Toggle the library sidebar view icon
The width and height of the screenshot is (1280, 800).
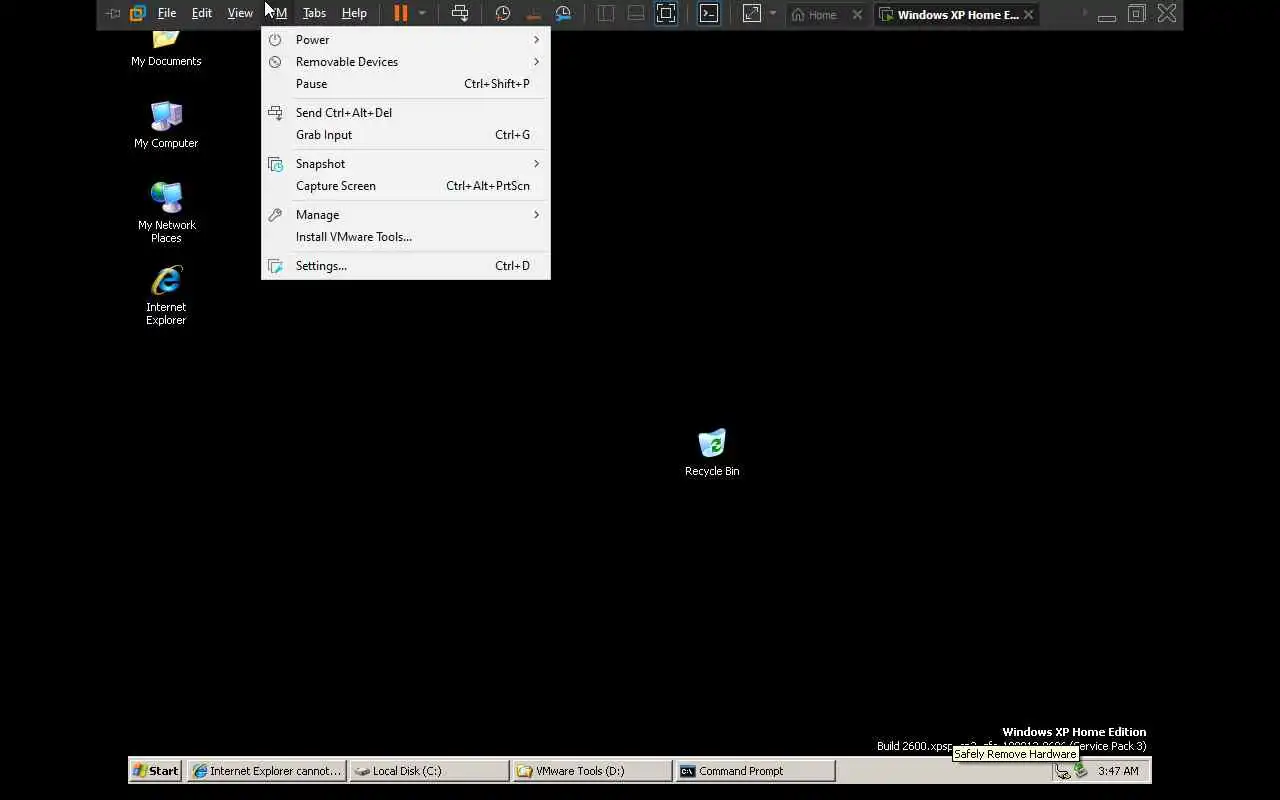606,13
